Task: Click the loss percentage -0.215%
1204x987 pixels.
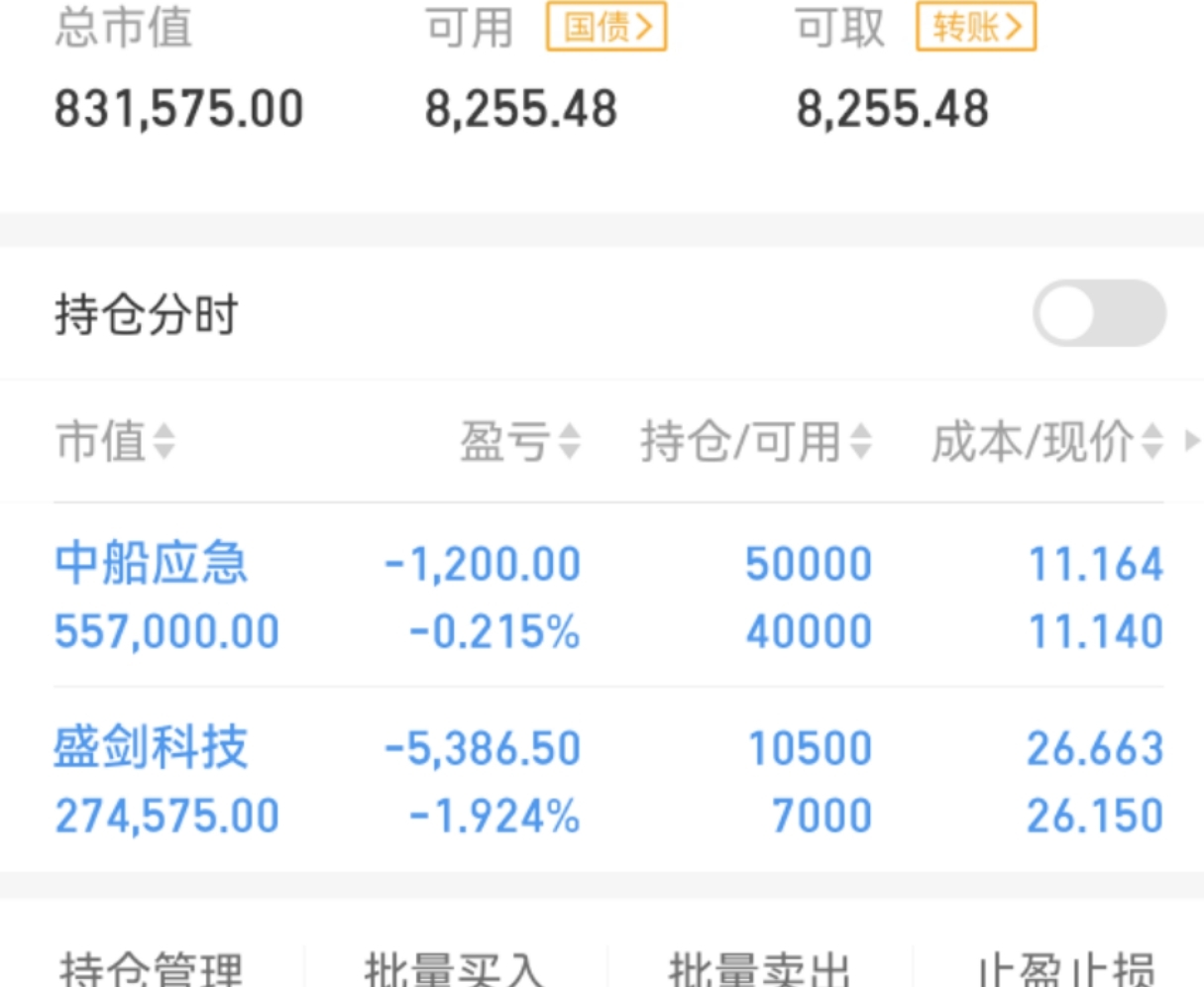Action: coord(494,631)
